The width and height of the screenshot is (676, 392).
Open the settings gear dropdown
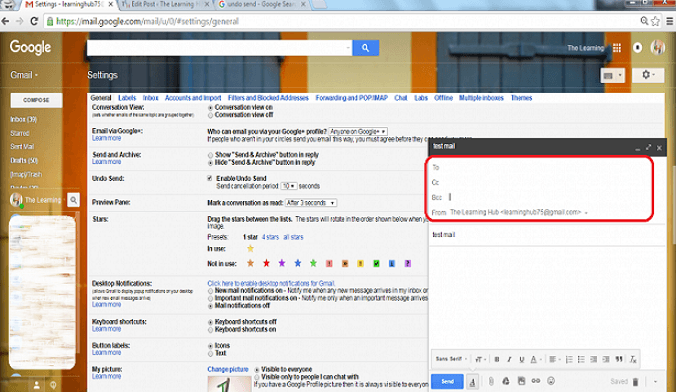click(x=648, y=75)
